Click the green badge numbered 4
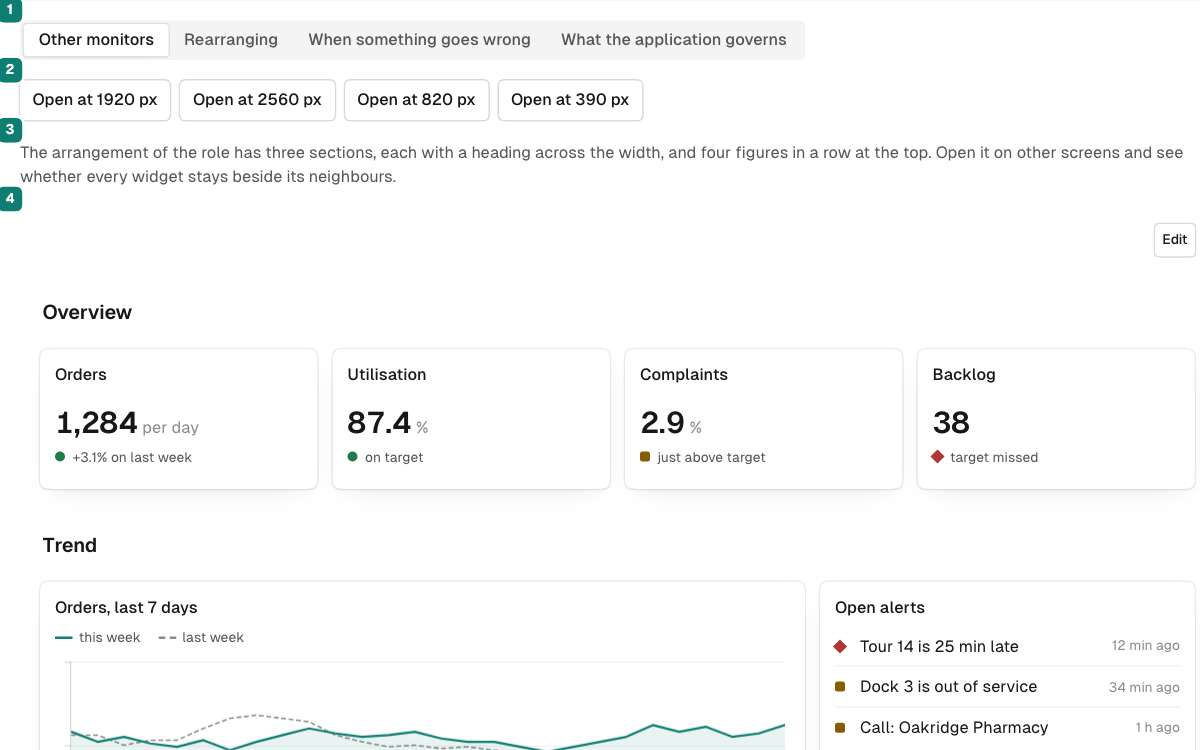 [x=10, y=200]
